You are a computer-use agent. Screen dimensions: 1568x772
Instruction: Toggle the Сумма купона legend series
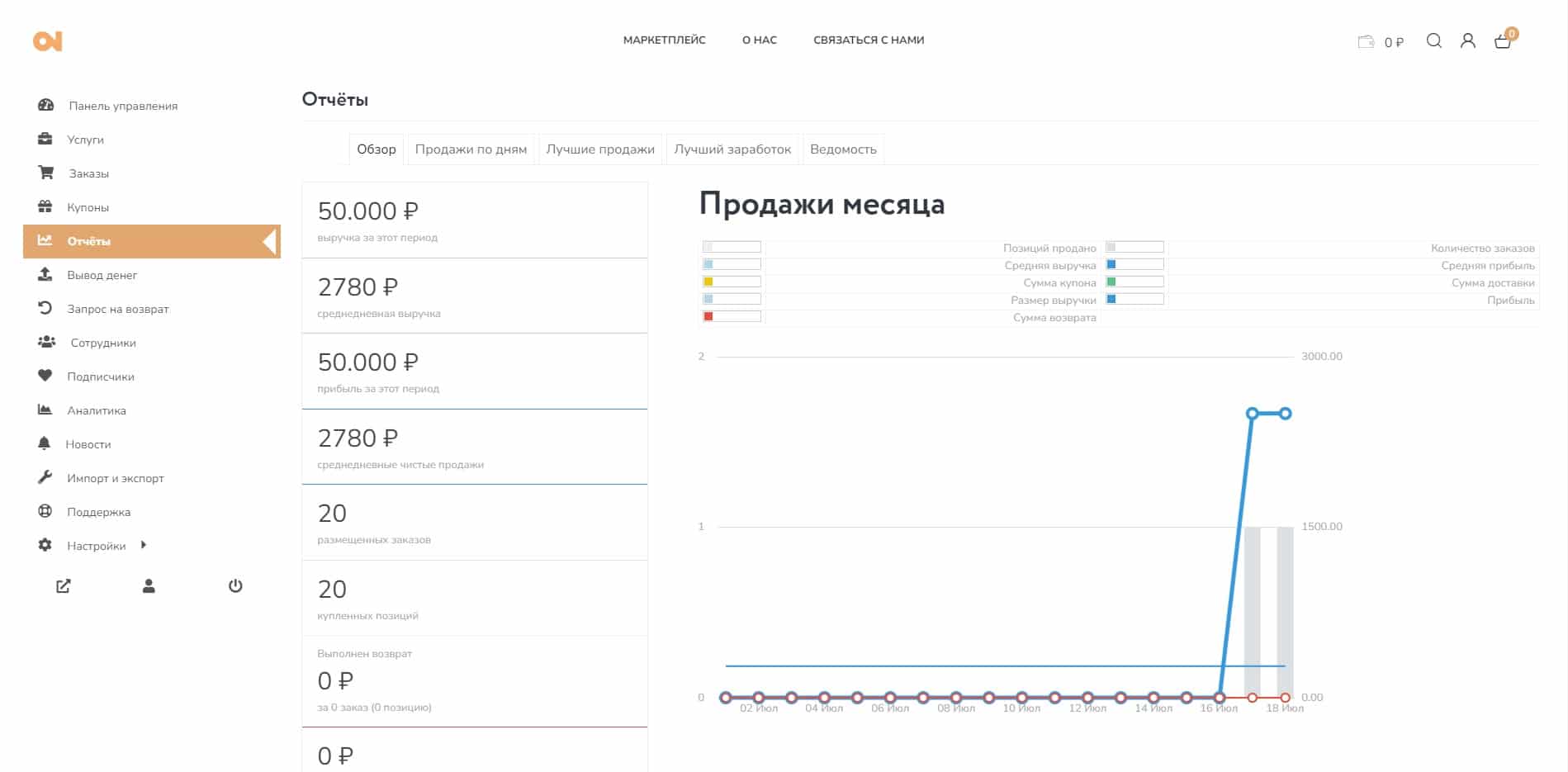pyautogui.click(x=732, y=282)
